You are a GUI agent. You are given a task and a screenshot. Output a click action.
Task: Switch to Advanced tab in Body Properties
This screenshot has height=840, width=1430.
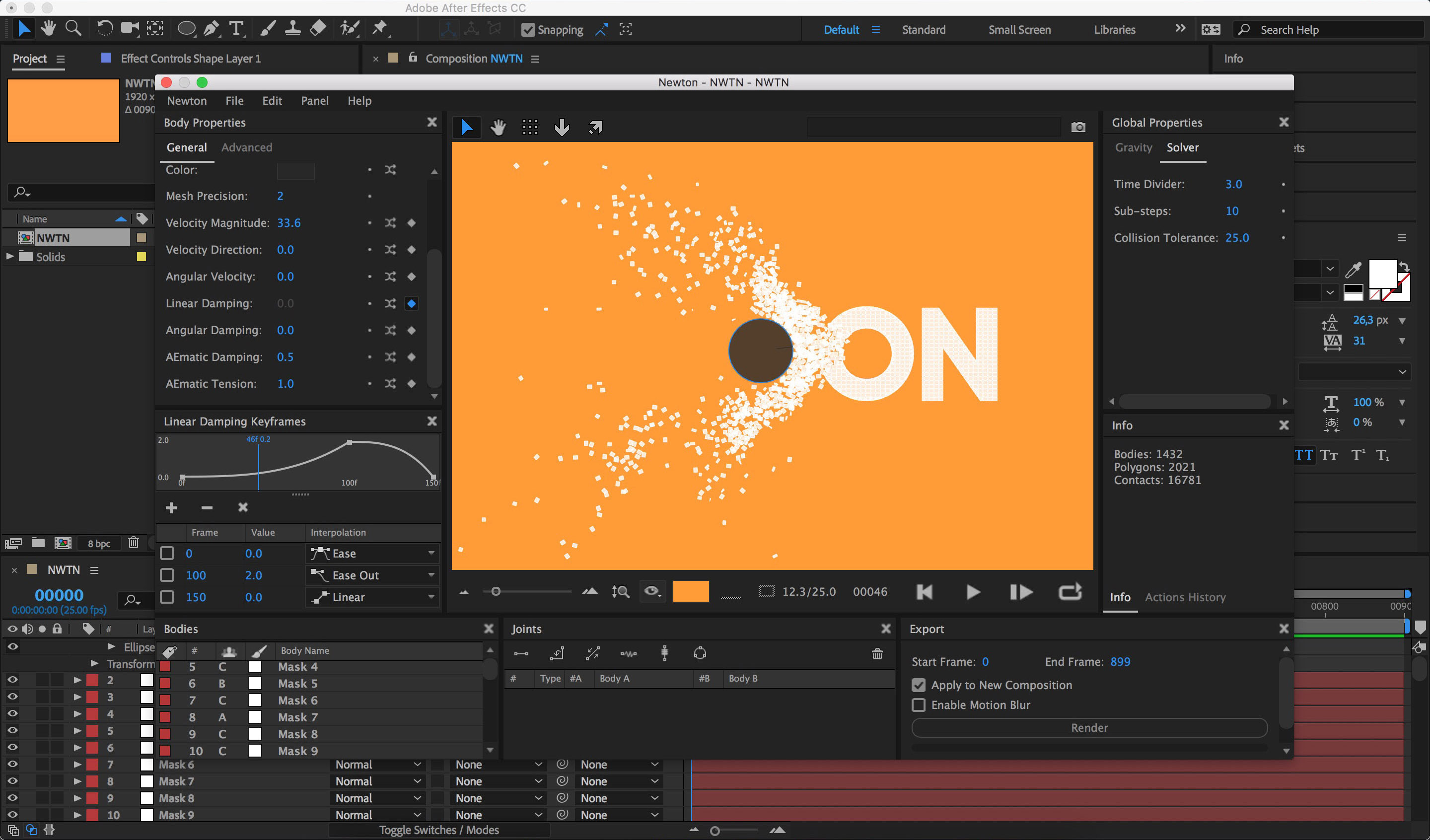[247, 147]
